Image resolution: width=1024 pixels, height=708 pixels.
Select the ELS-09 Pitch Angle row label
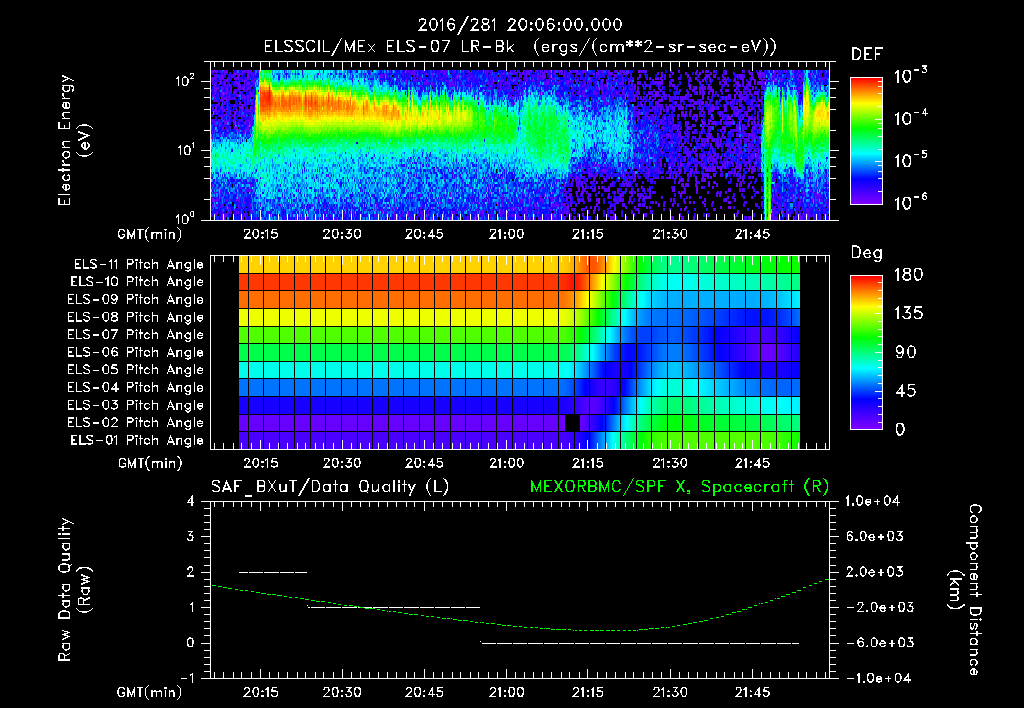coord(136,300)
